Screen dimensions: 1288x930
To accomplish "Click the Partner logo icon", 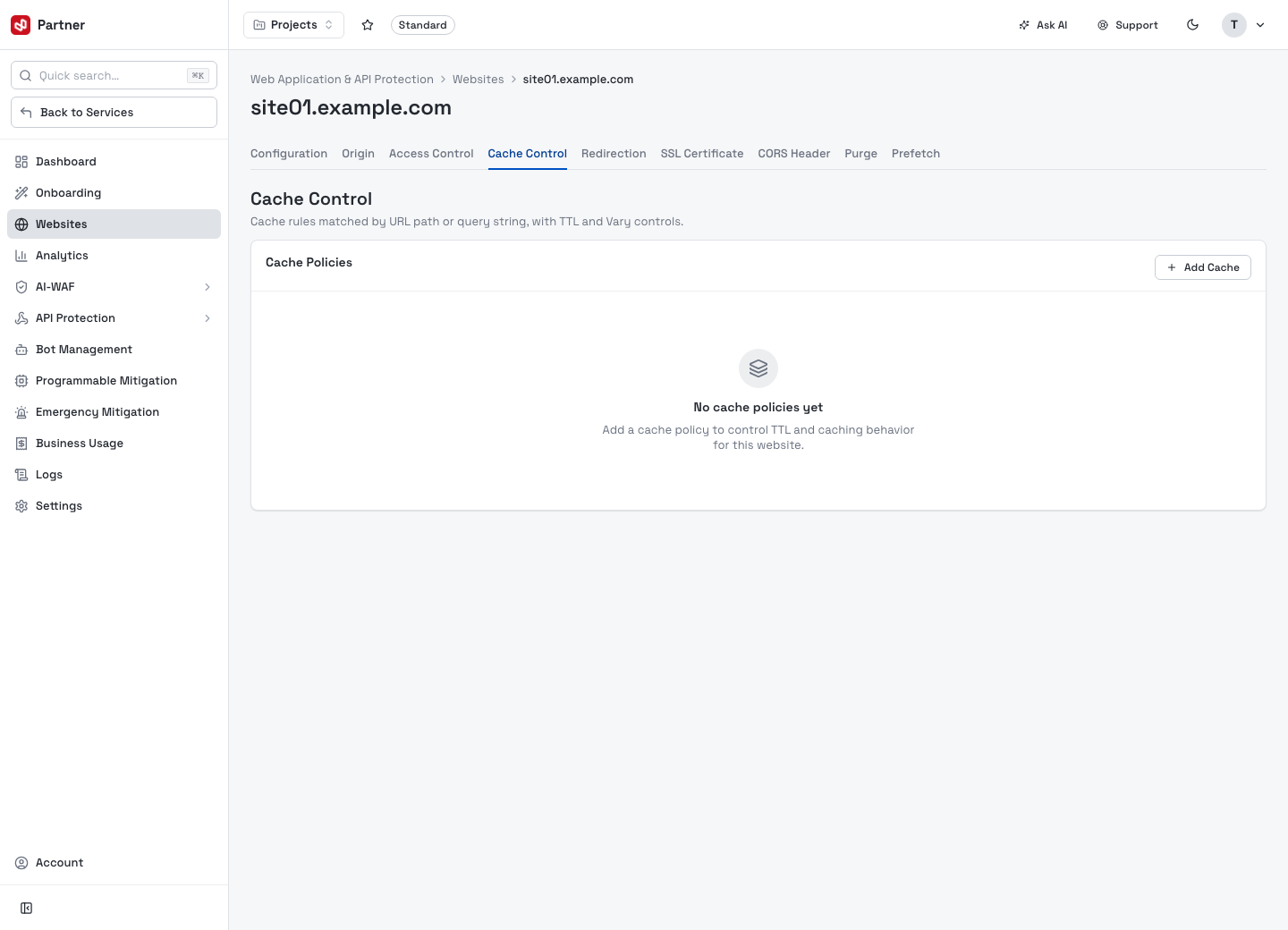I will coord(21,25).
